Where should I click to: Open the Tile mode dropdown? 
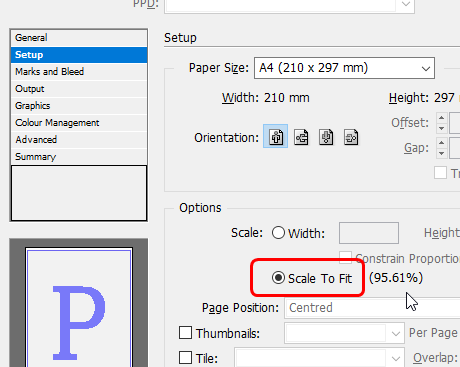click(x=319, y=358)
